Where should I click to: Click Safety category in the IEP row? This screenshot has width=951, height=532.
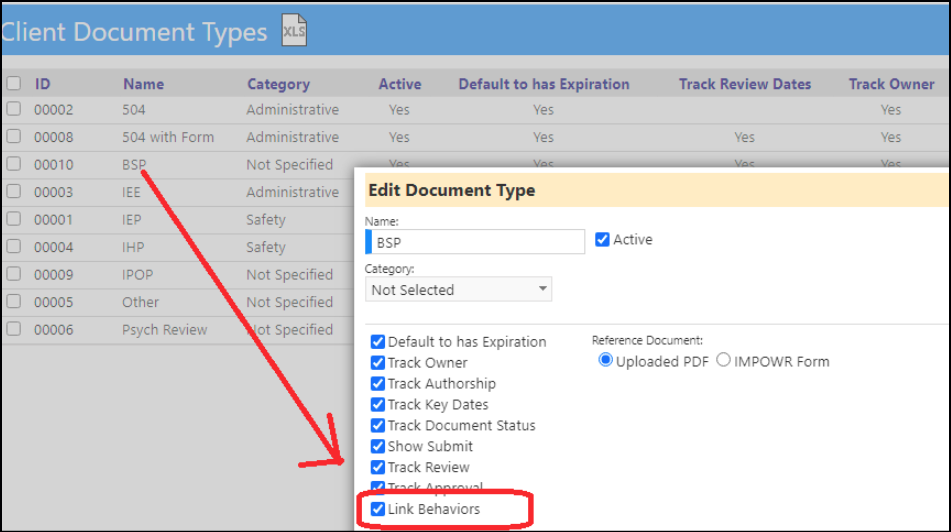tap(266, 220)
